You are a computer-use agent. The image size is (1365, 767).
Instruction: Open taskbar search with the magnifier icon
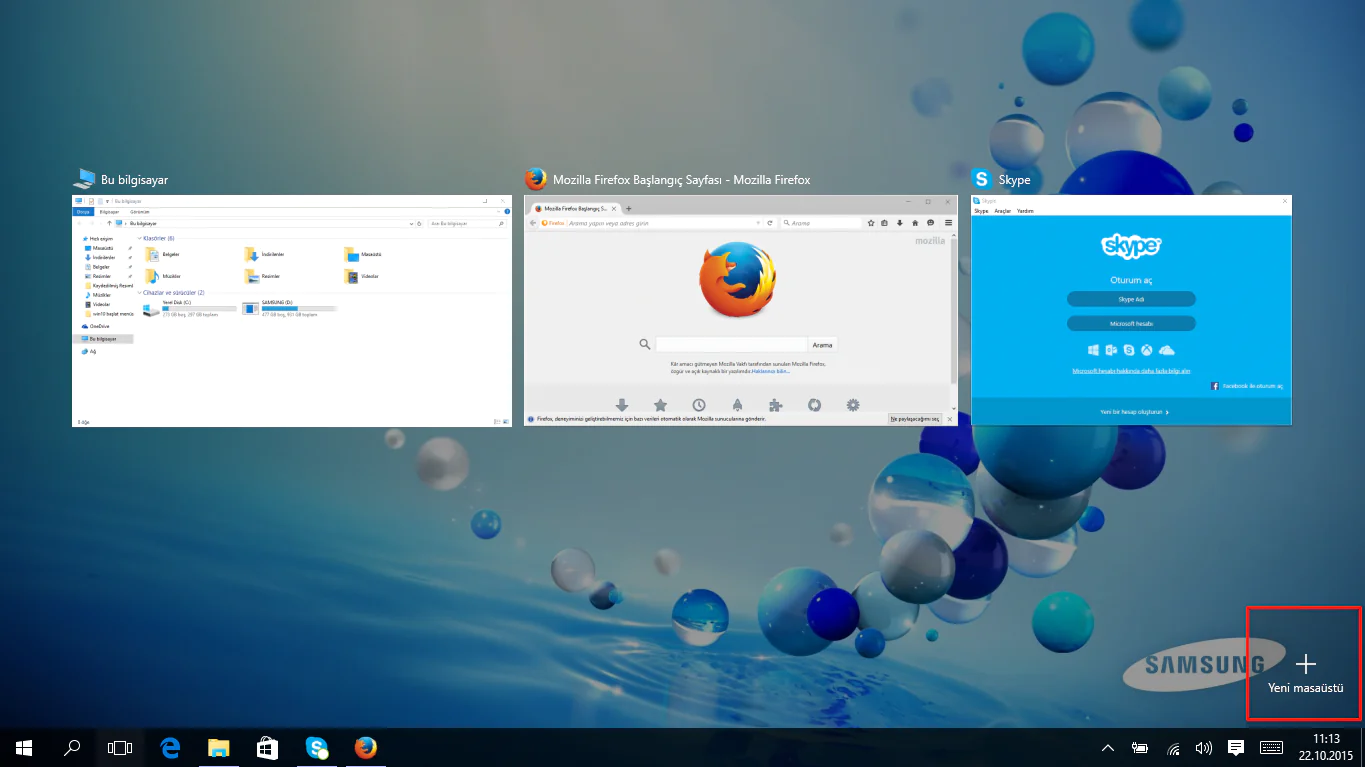click(x=72, y=747)
